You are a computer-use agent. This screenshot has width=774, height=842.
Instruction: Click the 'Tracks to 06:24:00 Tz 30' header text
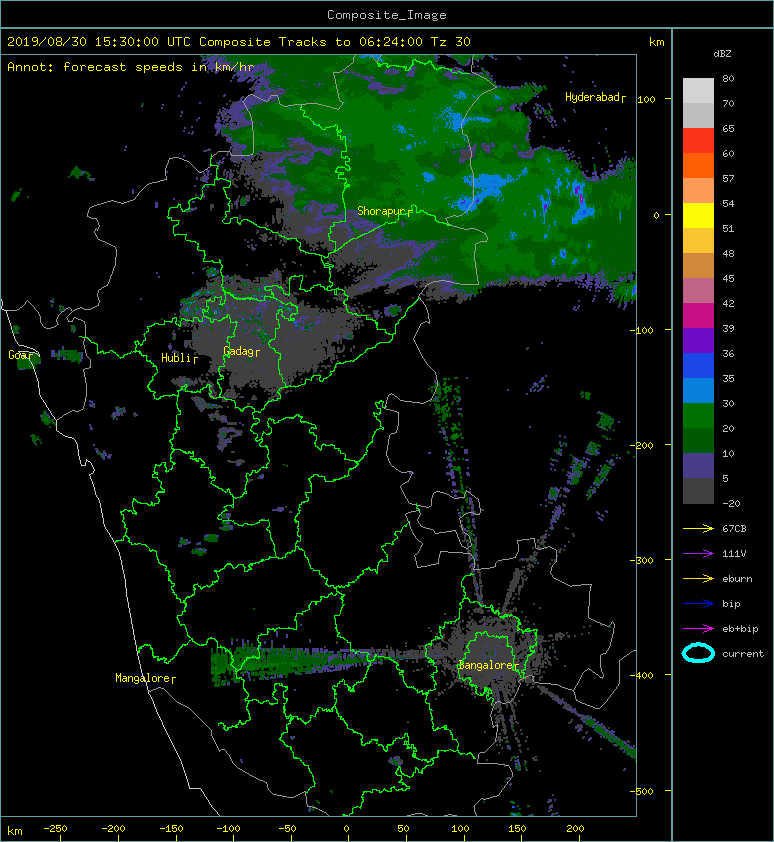(374, 42)
